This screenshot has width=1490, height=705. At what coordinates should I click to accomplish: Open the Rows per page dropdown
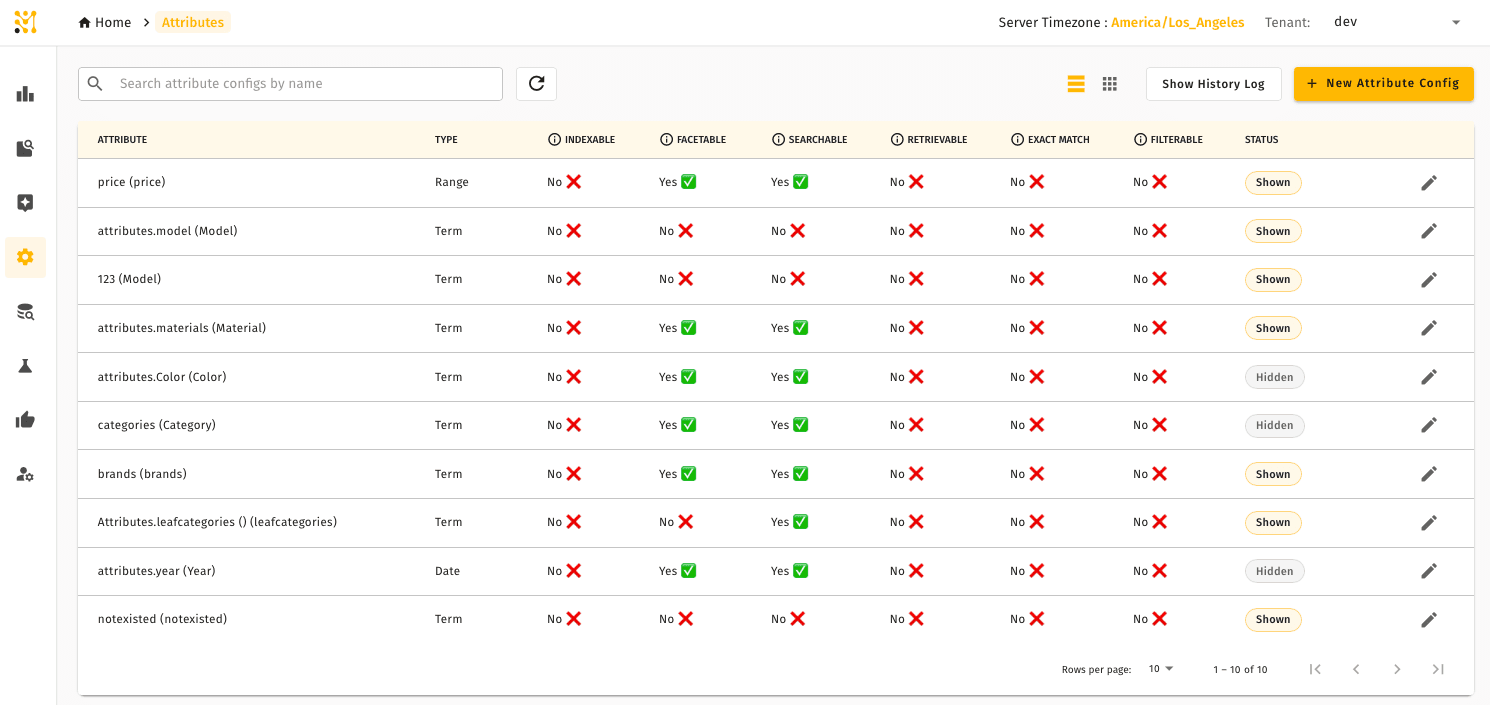pos(1161,669)
